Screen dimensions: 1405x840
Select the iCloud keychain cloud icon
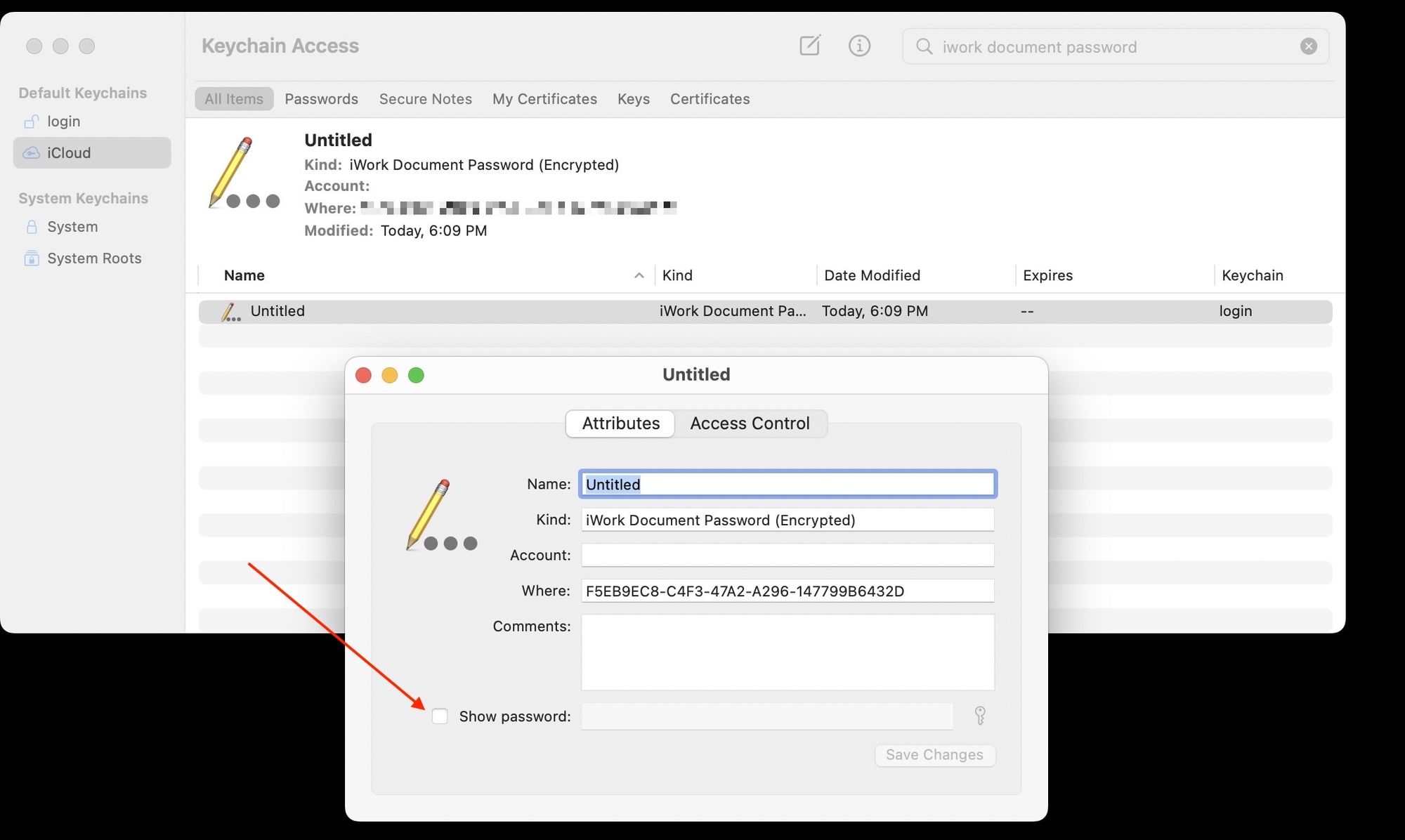click(x=32, y=152)
